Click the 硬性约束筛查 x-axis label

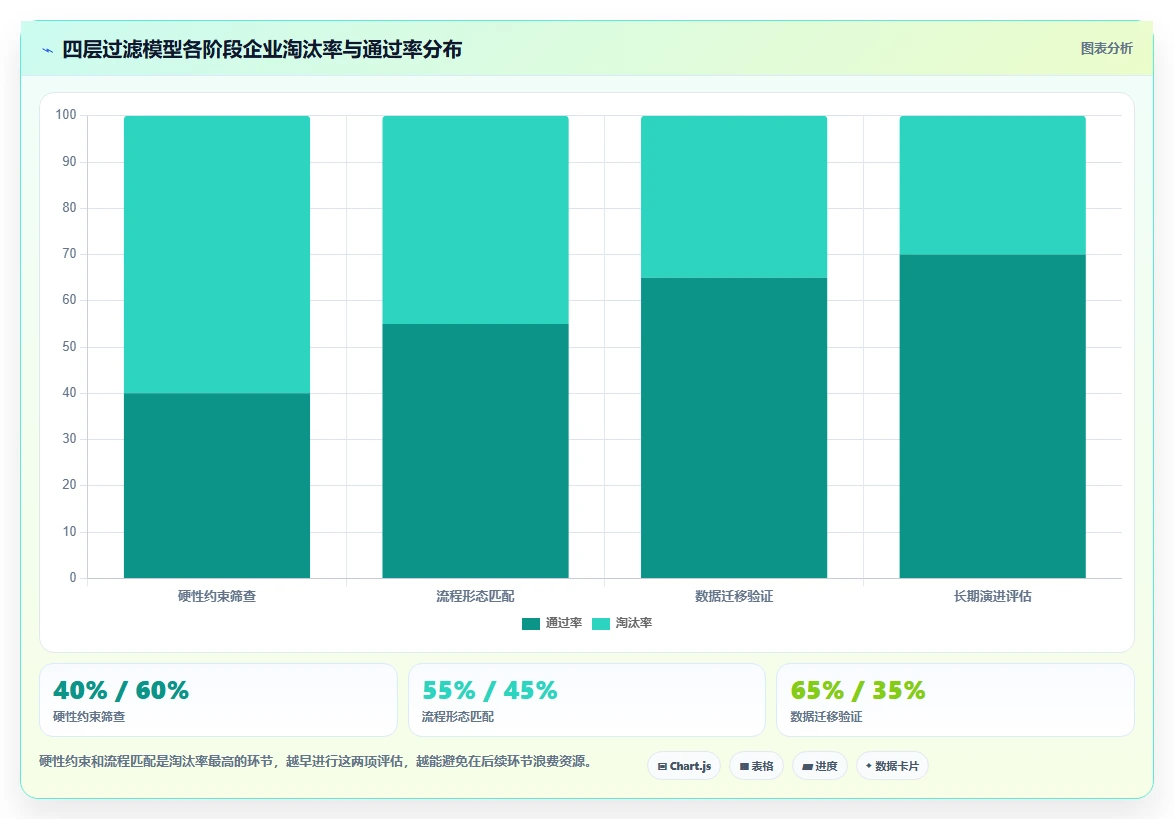pyautogui.click(x=217, y=596)
